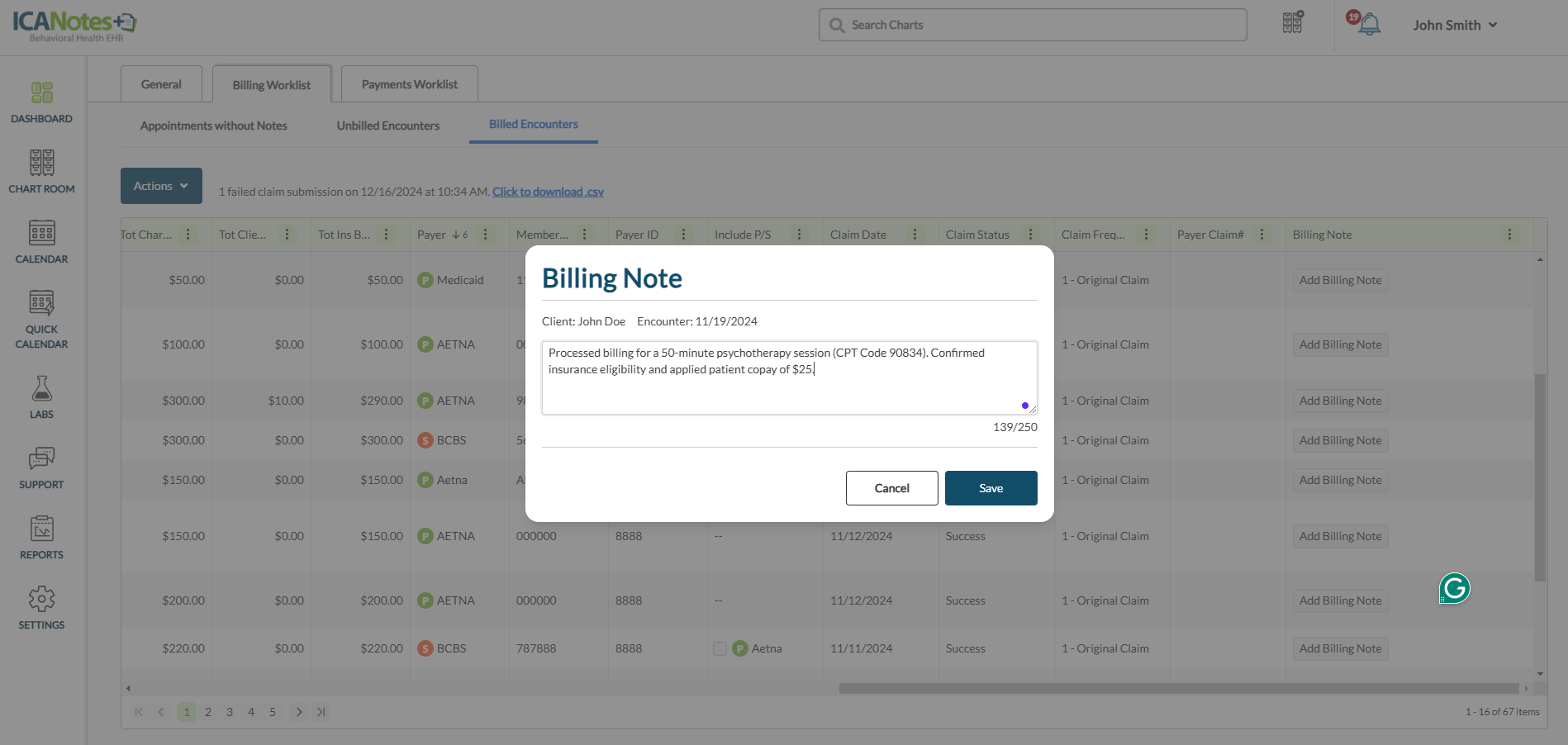Click the horizontal scrollbar of the table
This screenshot has width=1568, height=745.
pyautogui.click(x=1178, y=688)
